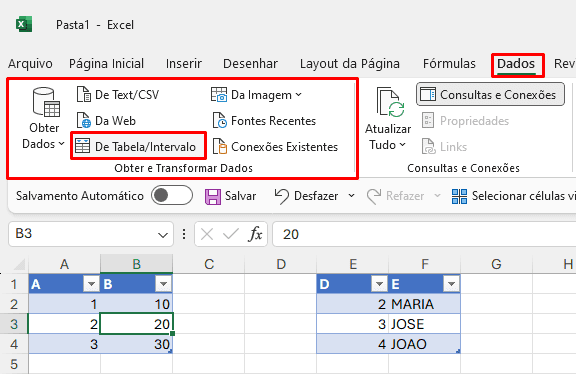Click Atualizar Tudo refresh icon
Image resolution: width=576 pixels, height=374 pixels.
(390, 103)
